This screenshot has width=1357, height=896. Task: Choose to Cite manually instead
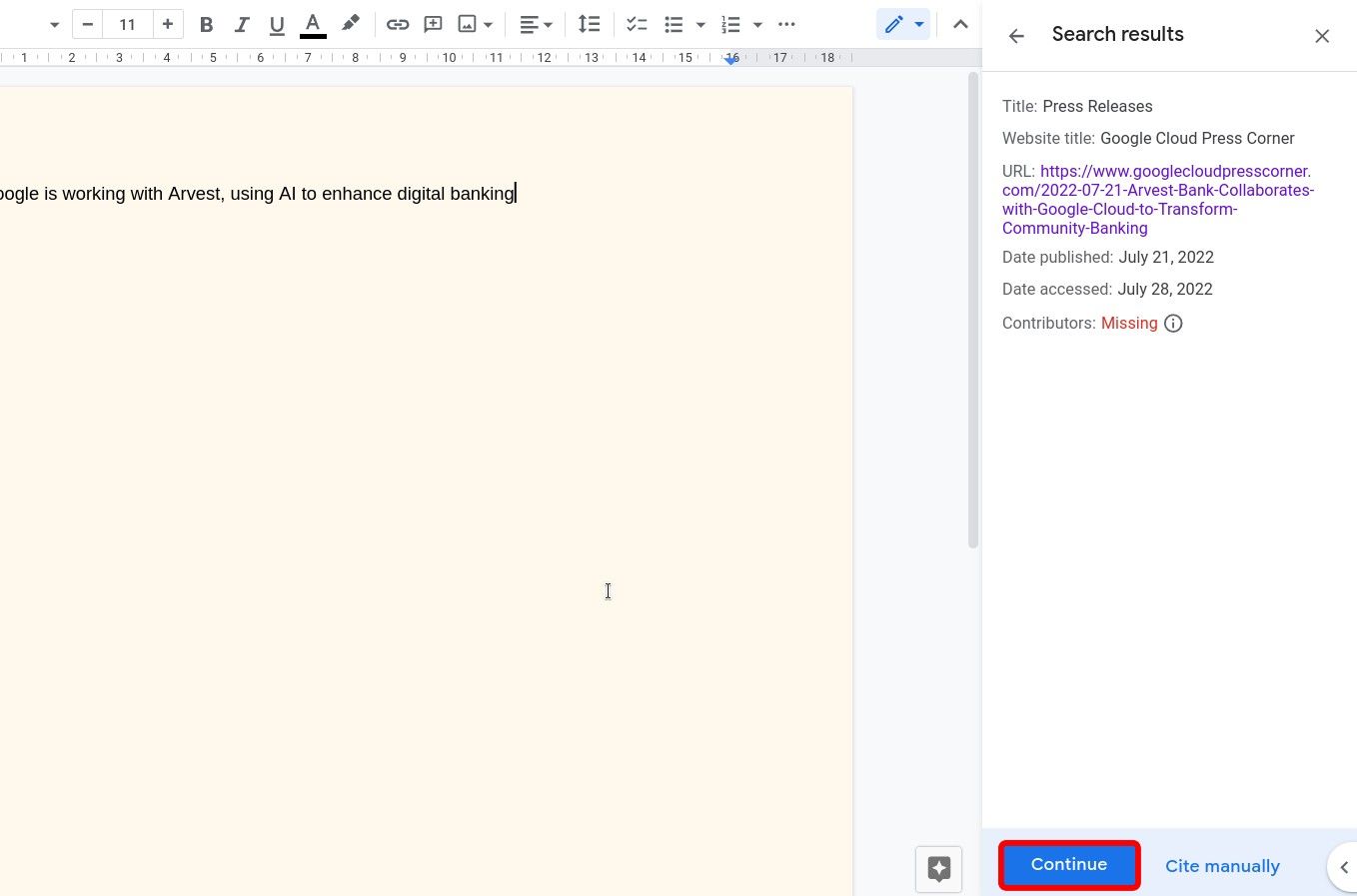(1223, 866)
